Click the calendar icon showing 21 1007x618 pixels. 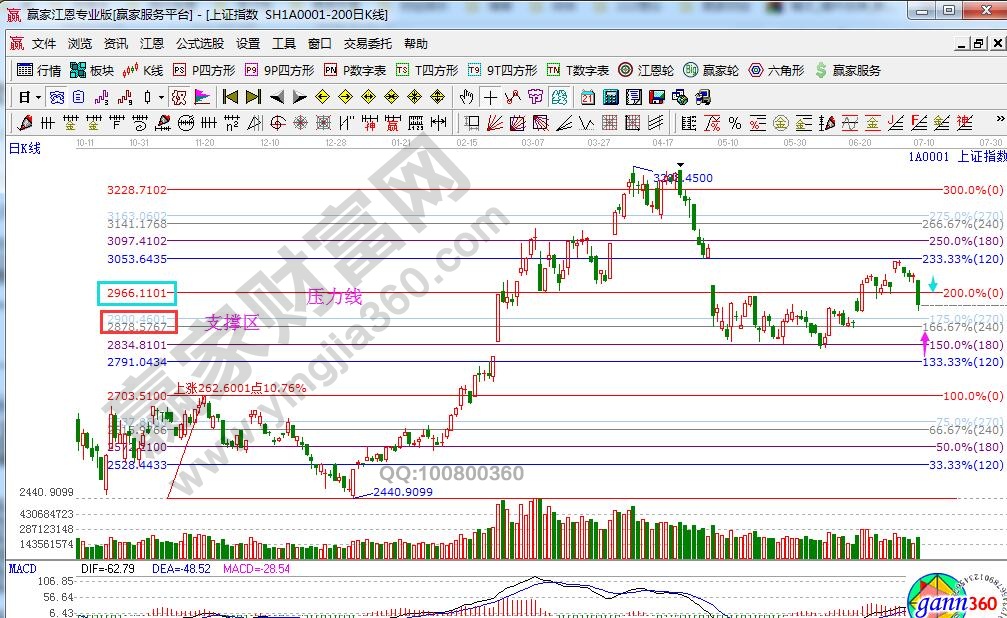click(x=587, y=97)
